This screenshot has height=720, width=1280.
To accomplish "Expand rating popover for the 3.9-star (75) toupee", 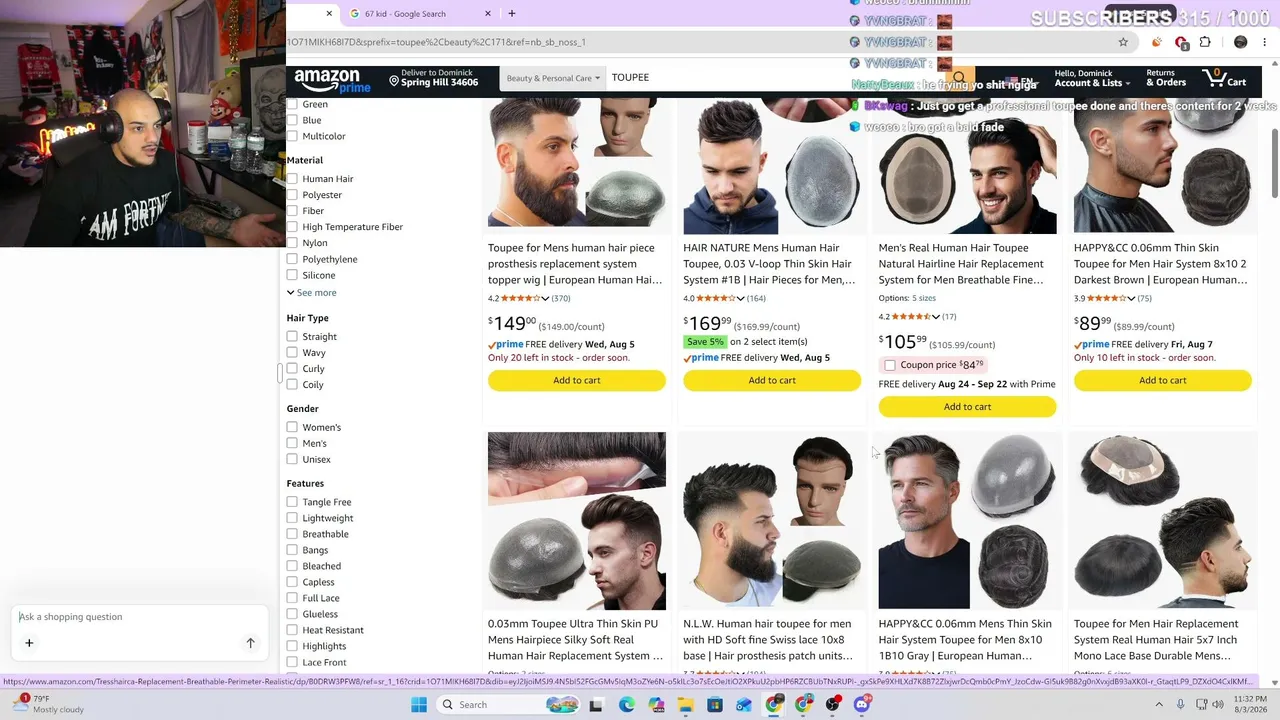I will pos(1131,298).
